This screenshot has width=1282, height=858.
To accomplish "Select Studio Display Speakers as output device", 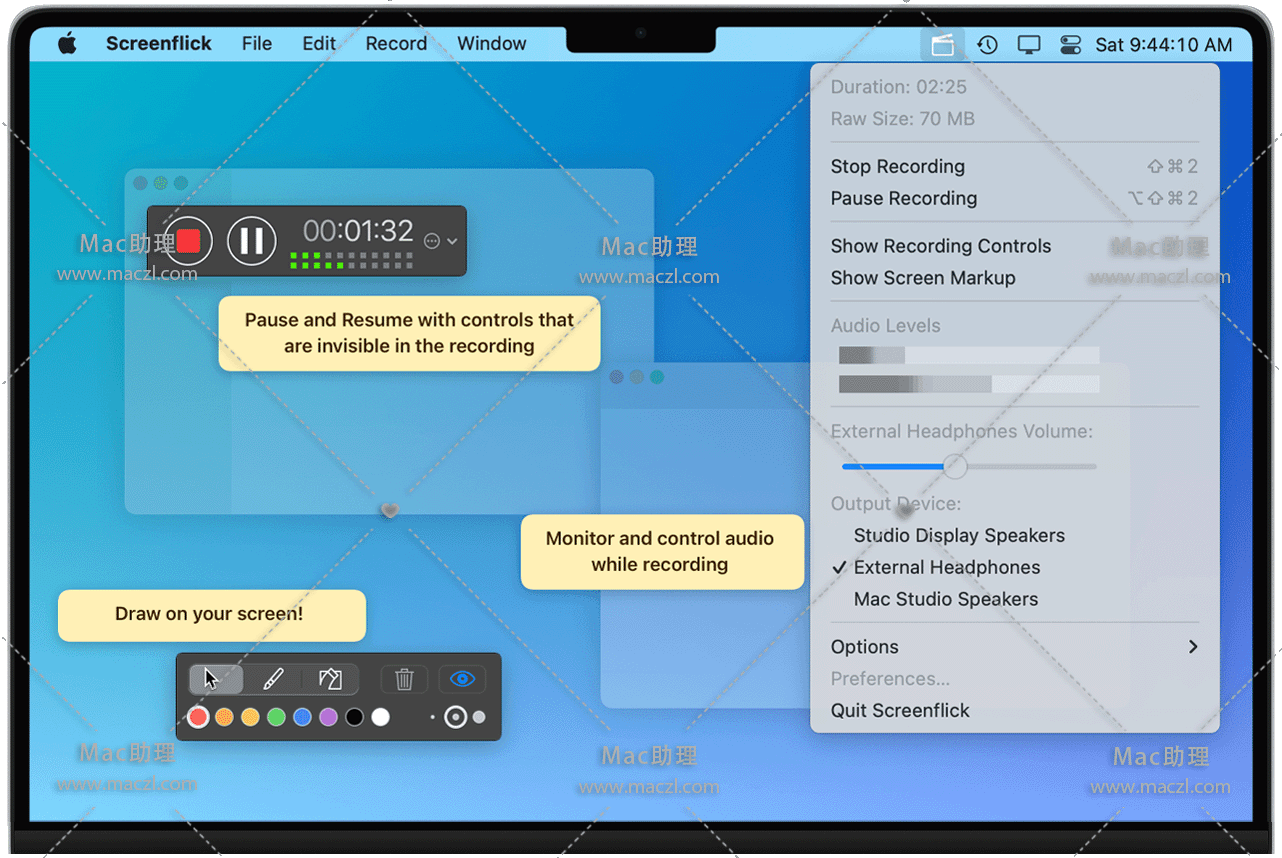I will click(958, 536).
